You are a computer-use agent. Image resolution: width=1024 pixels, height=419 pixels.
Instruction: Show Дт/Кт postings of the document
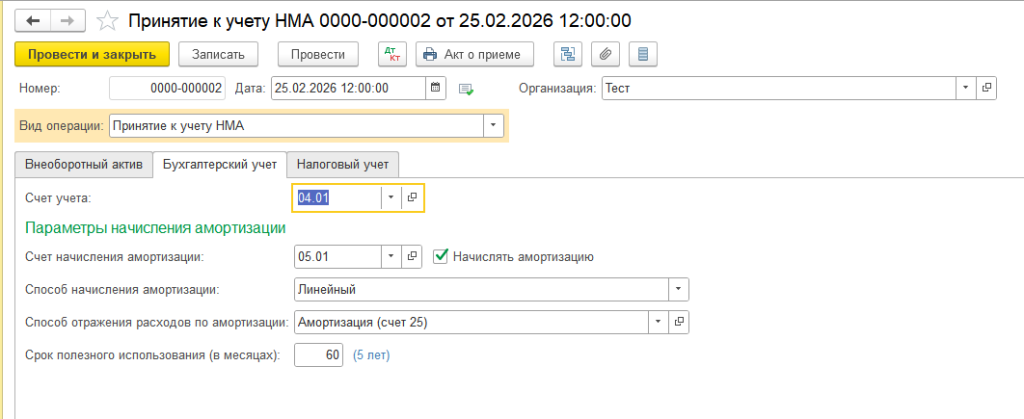tap(392, 54)
